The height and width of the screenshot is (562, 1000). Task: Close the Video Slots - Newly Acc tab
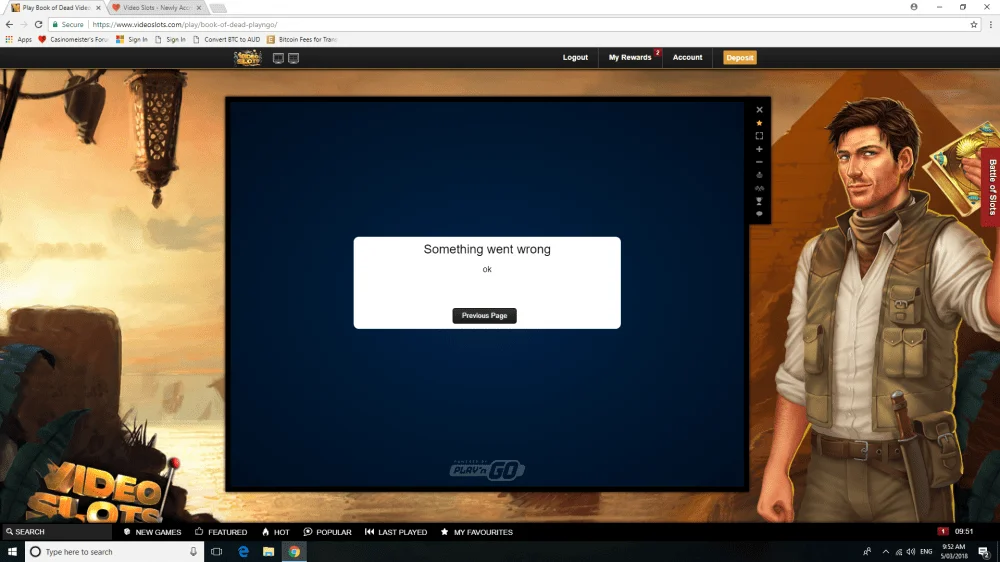pos(199,8)
